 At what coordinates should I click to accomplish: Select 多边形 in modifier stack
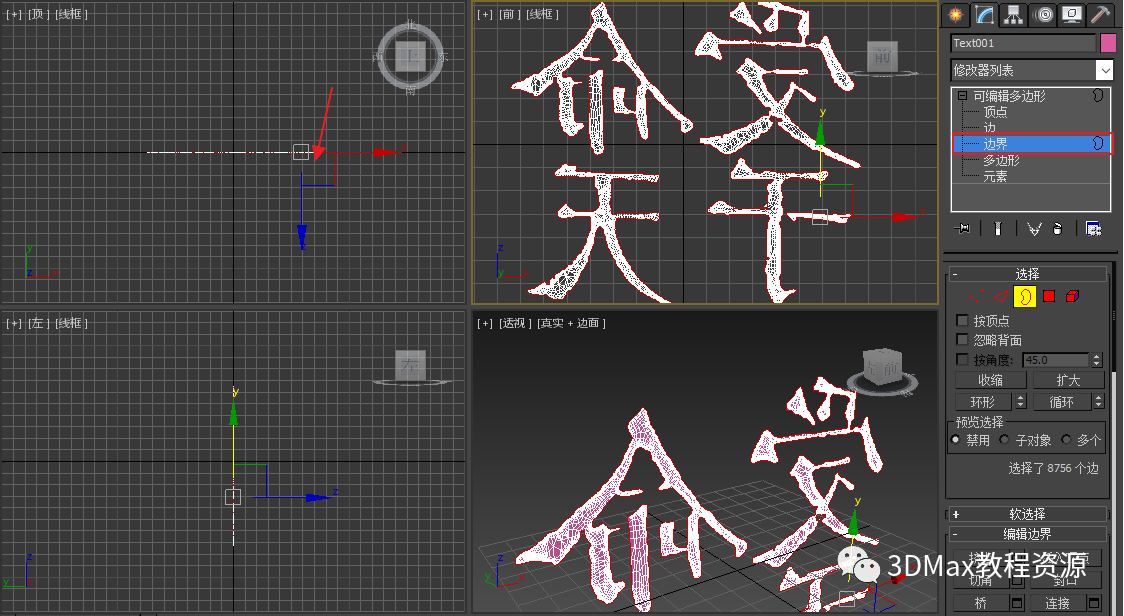tap(1001, 161)
